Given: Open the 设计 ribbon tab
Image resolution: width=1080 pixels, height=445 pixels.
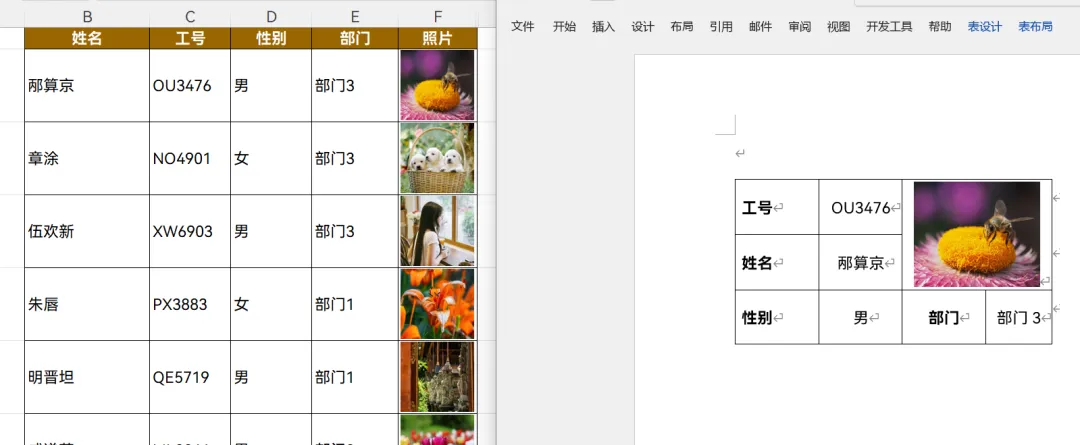Looking at the screenshot, I should coord(643,27).
